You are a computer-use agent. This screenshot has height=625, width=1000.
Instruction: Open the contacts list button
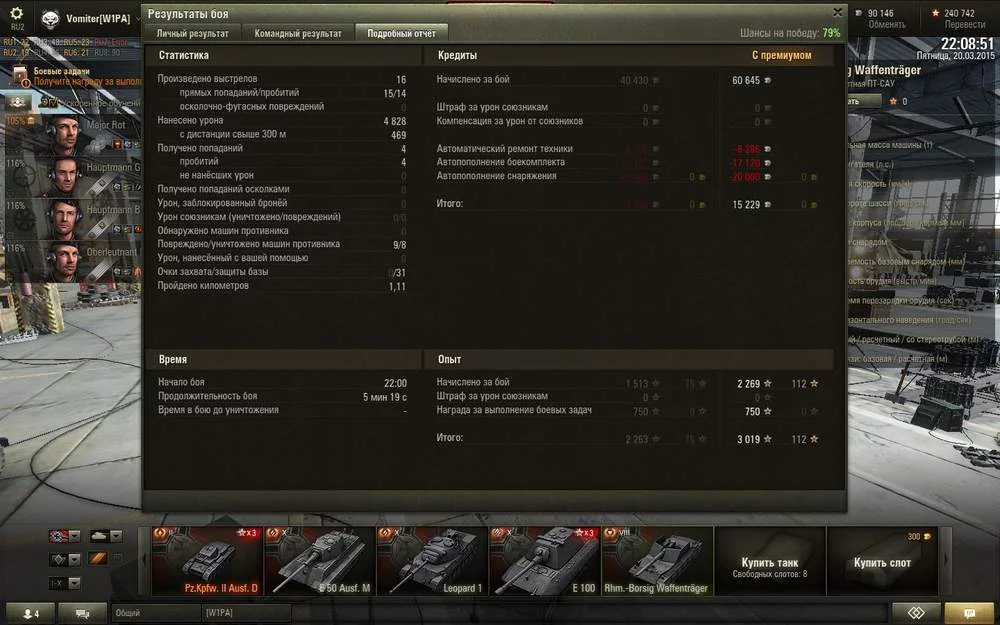tap(30, 614)
